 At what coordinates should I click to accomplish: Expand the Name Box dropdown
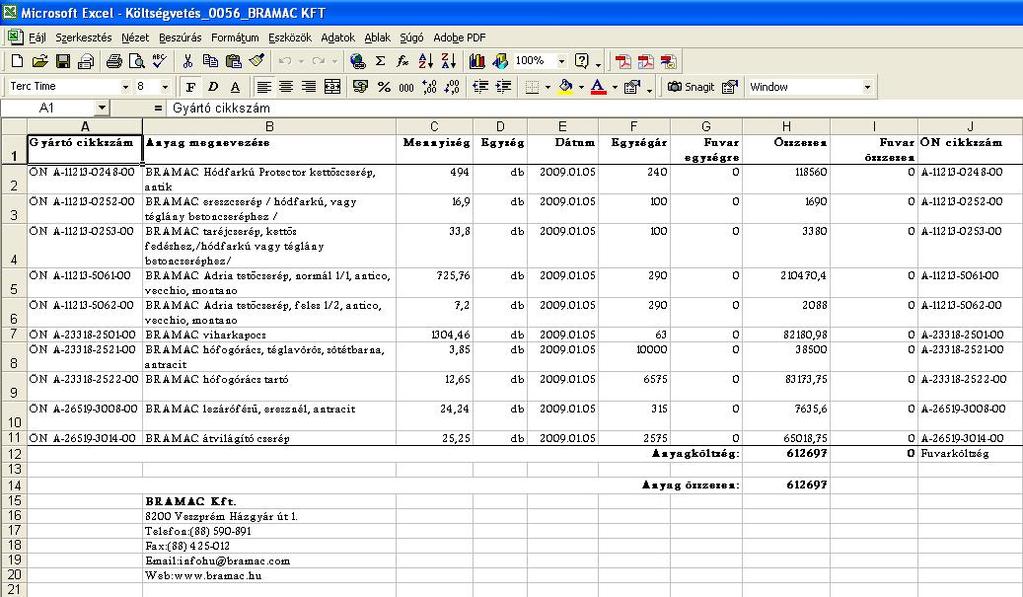pyautogui.click(x=101, y=108)
